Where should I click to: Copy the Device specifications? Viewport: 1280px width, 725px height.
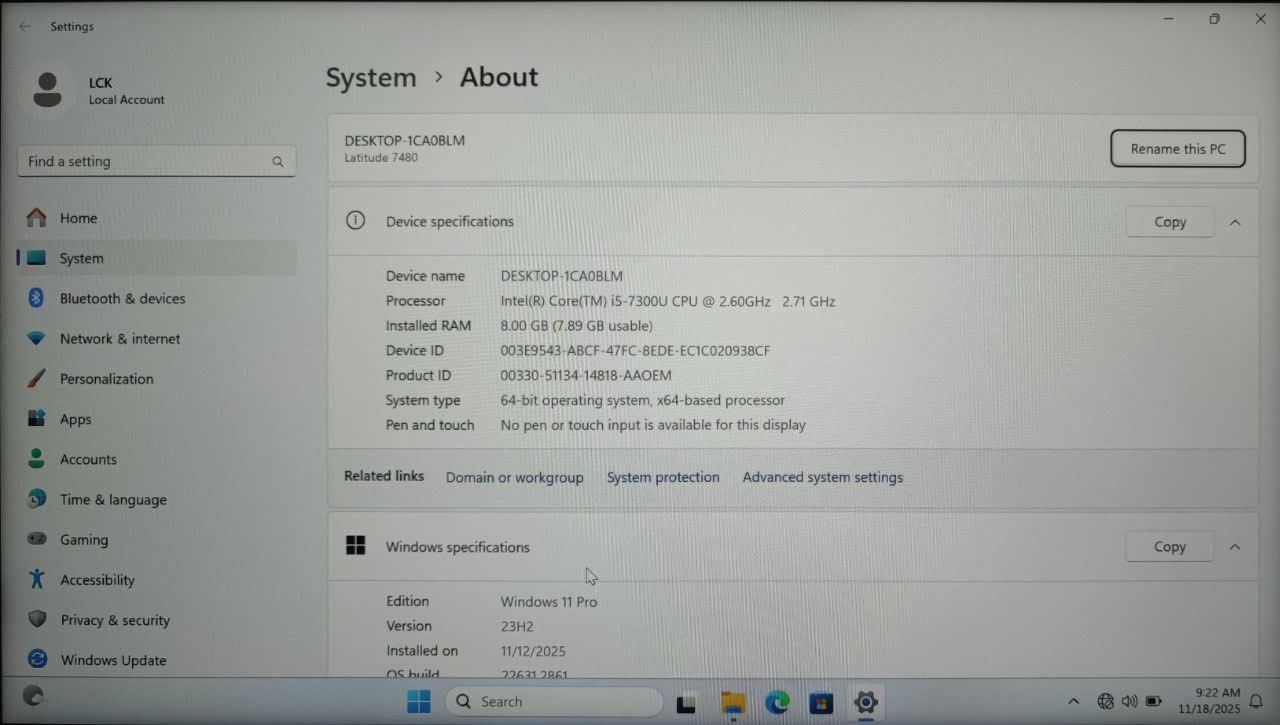(x=1169, y=222)
